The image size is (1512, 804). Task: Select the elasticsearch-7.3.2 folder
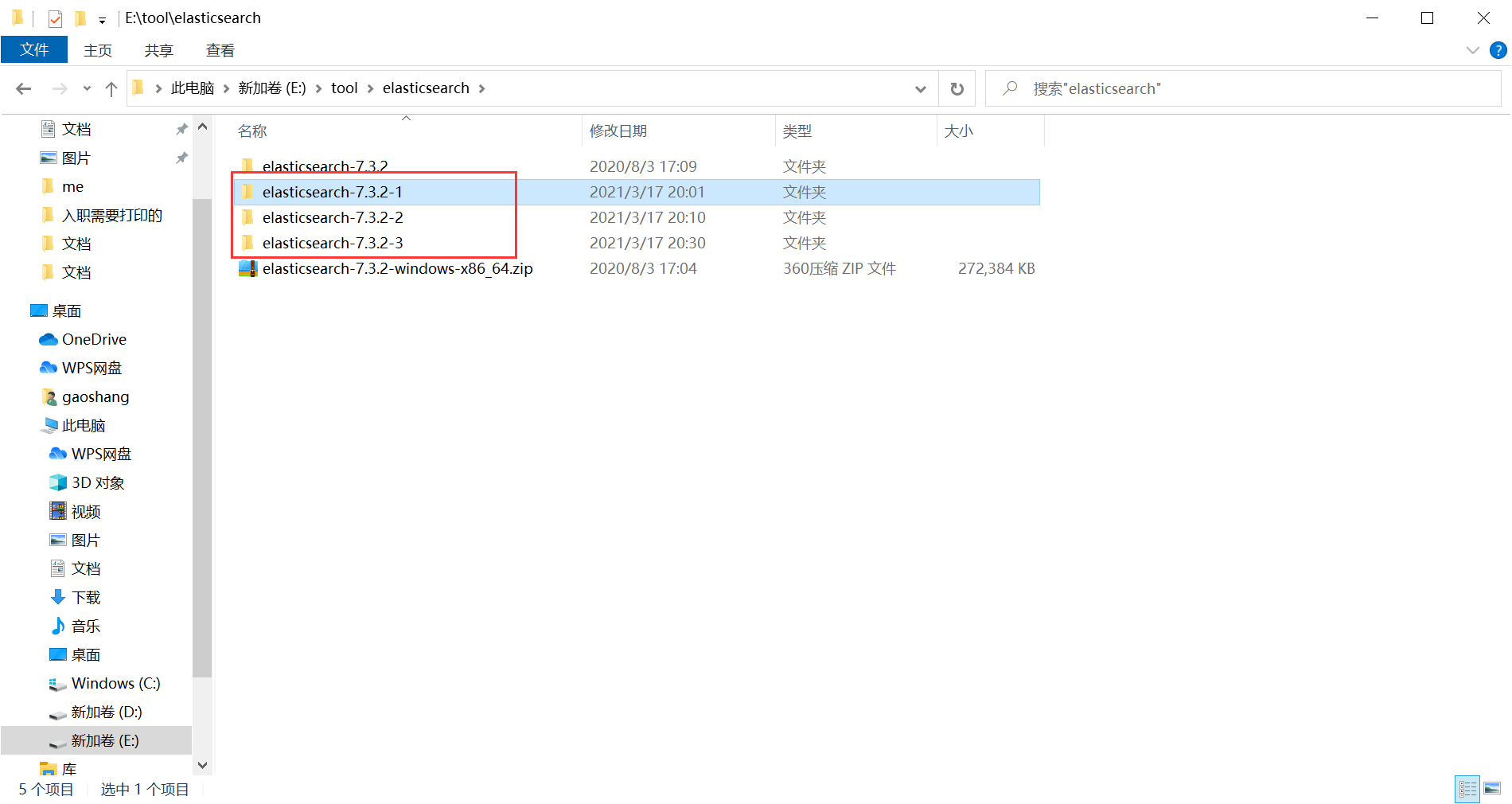pos(636,166)
